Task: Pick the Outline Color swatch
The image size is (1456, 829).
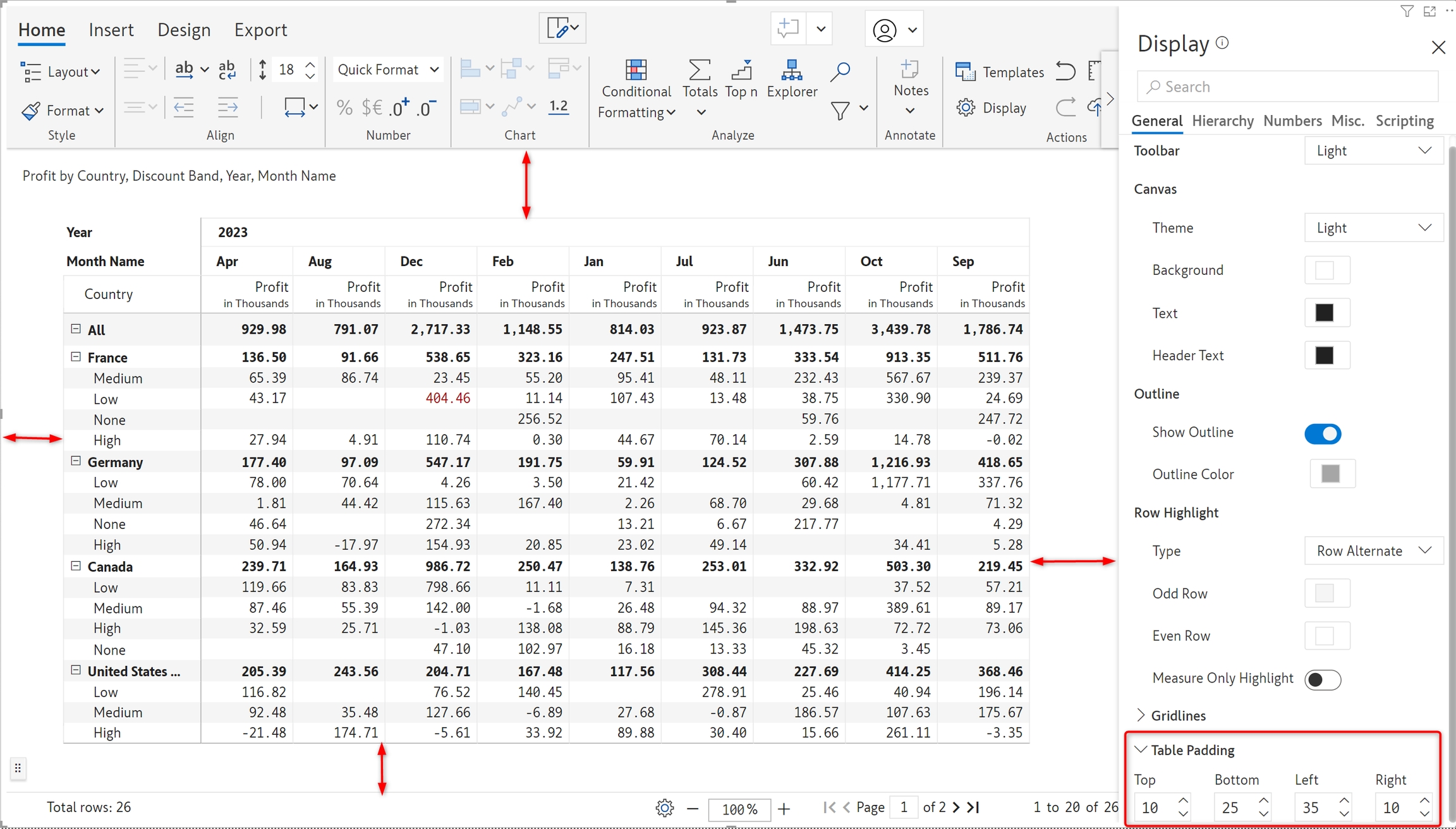Action: pyautogui.click(x=1331, y=474)
